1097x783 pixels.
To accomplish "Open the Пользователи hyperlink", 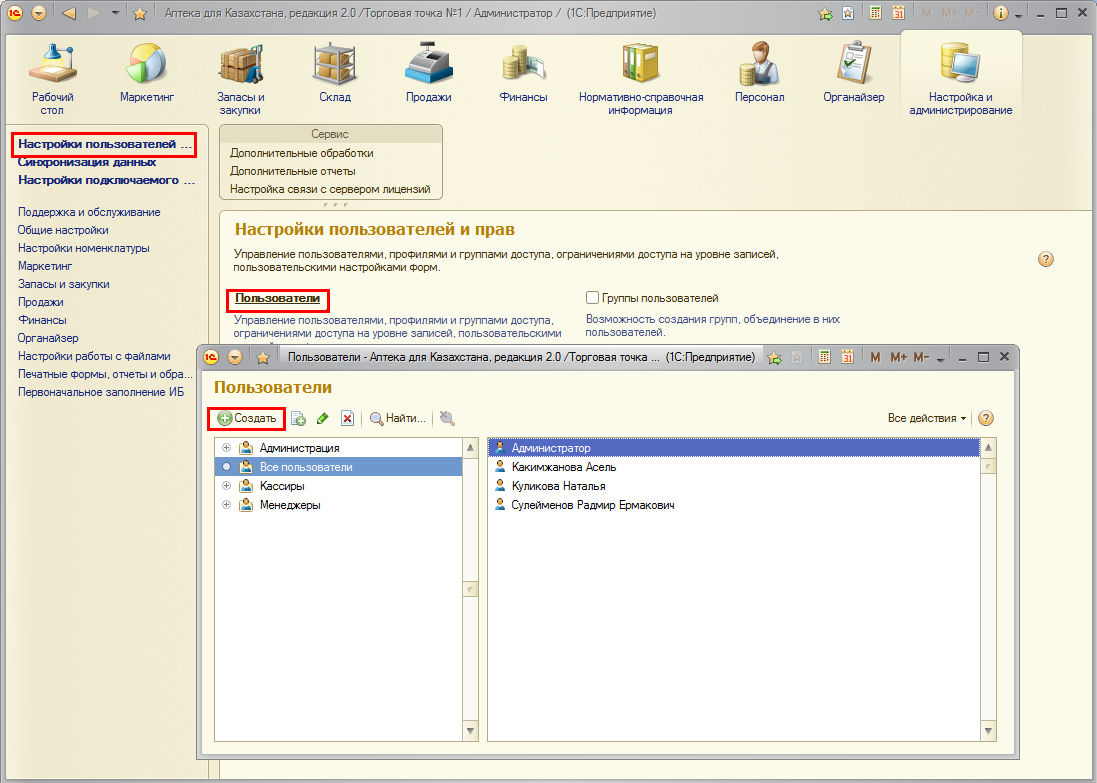I will click(277, 298).
